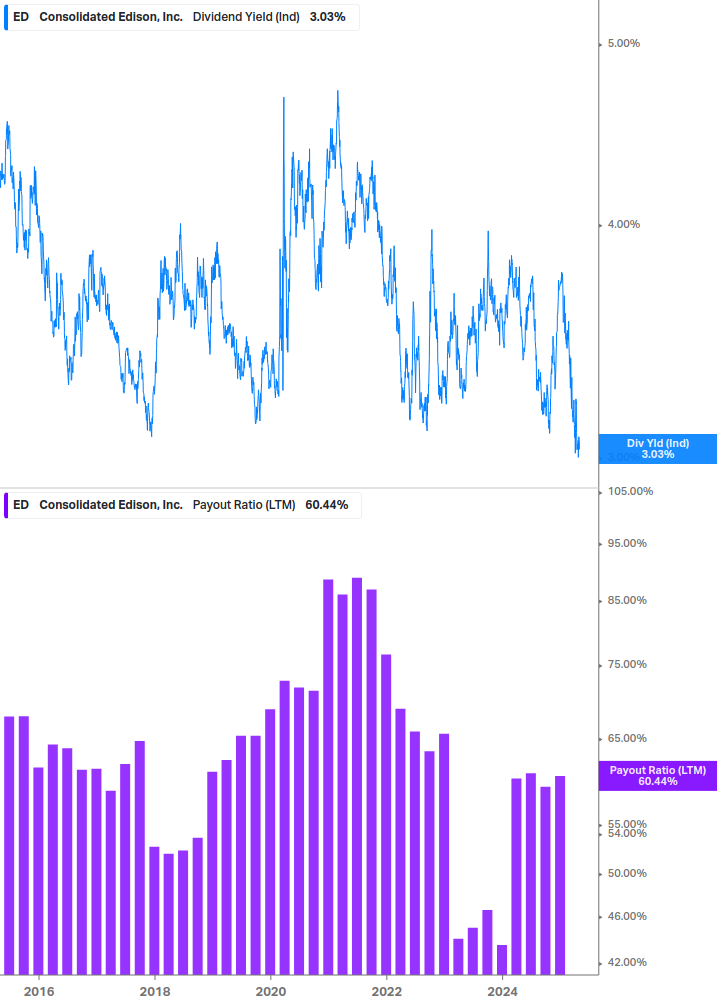This screenshot has width=717, height=1005.
Task: Click the 2022 time axis label
Action: pos(387,992)
